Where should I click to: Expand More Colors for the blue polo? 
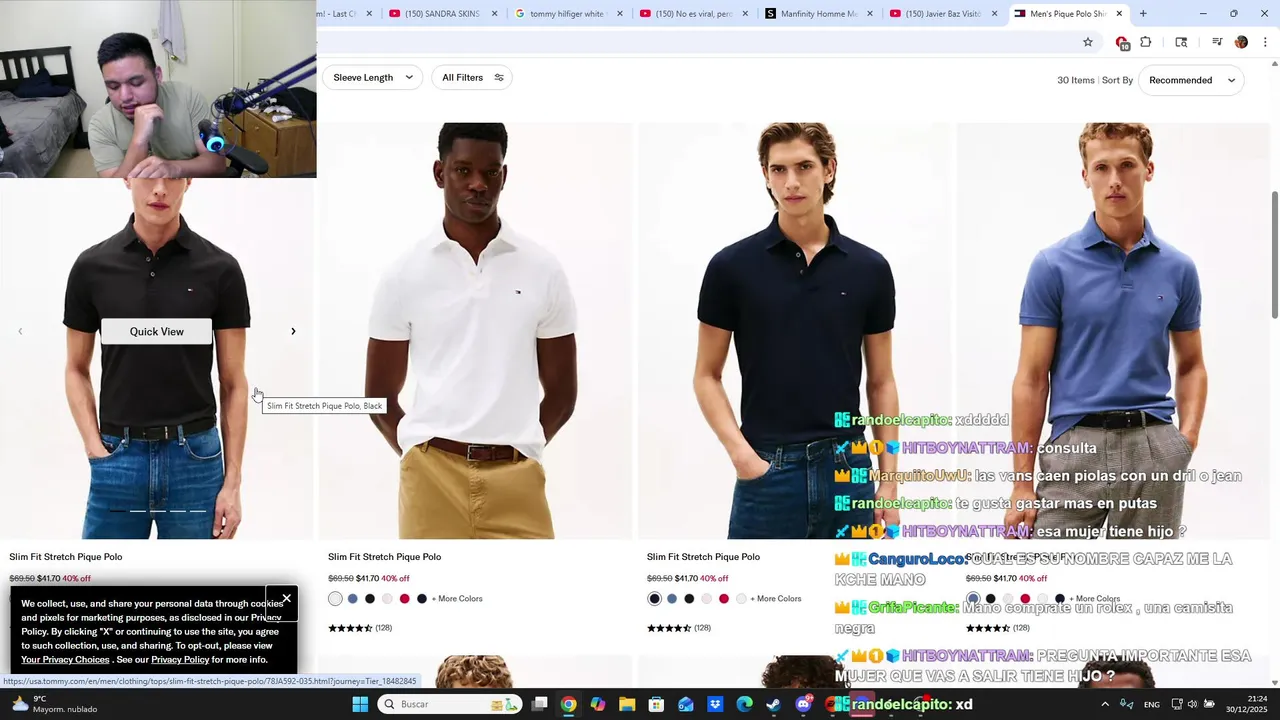coord(1094,599)
